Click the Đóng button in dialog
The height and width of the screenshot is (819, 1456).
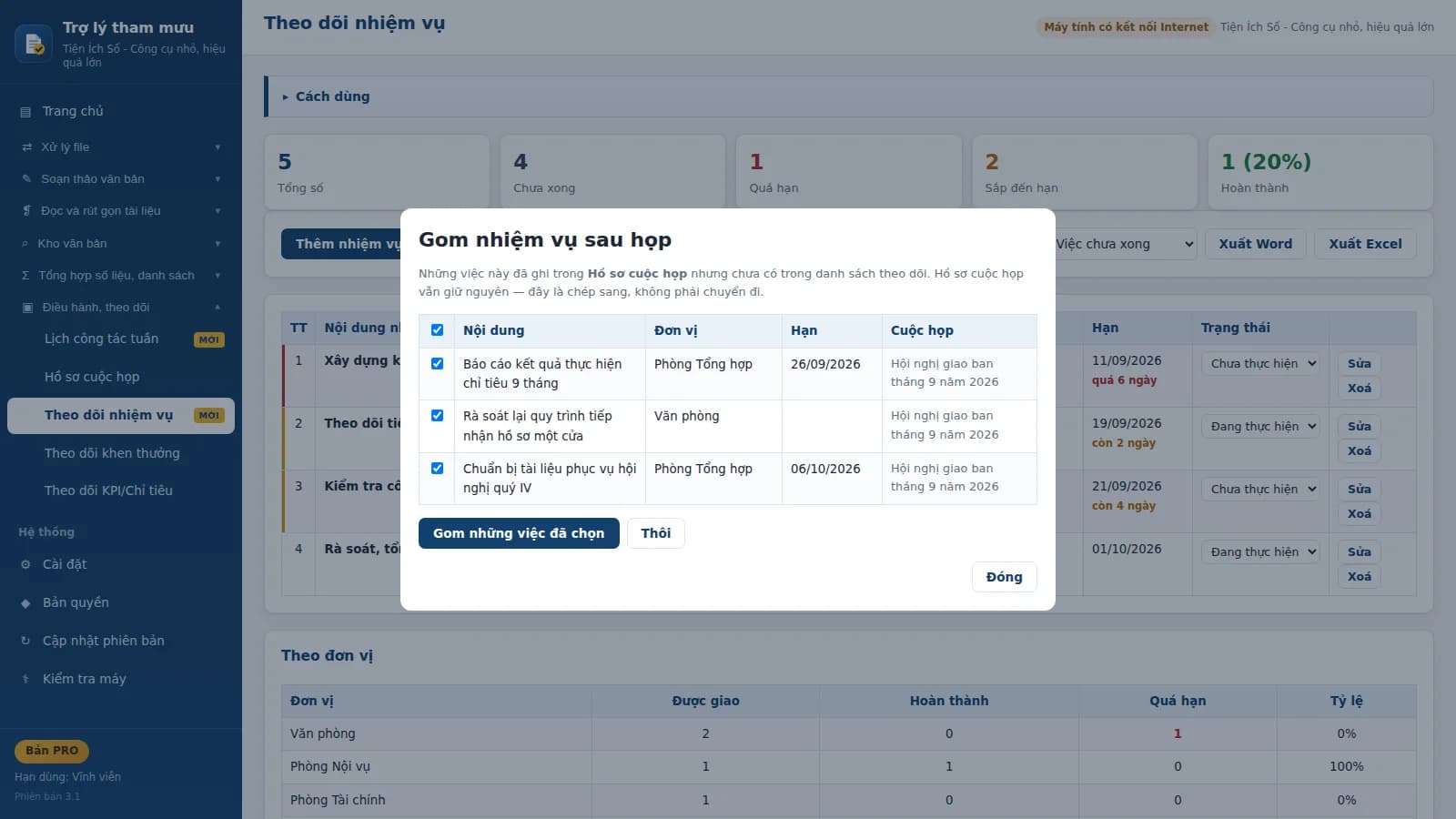click(x=1005, y=577)
